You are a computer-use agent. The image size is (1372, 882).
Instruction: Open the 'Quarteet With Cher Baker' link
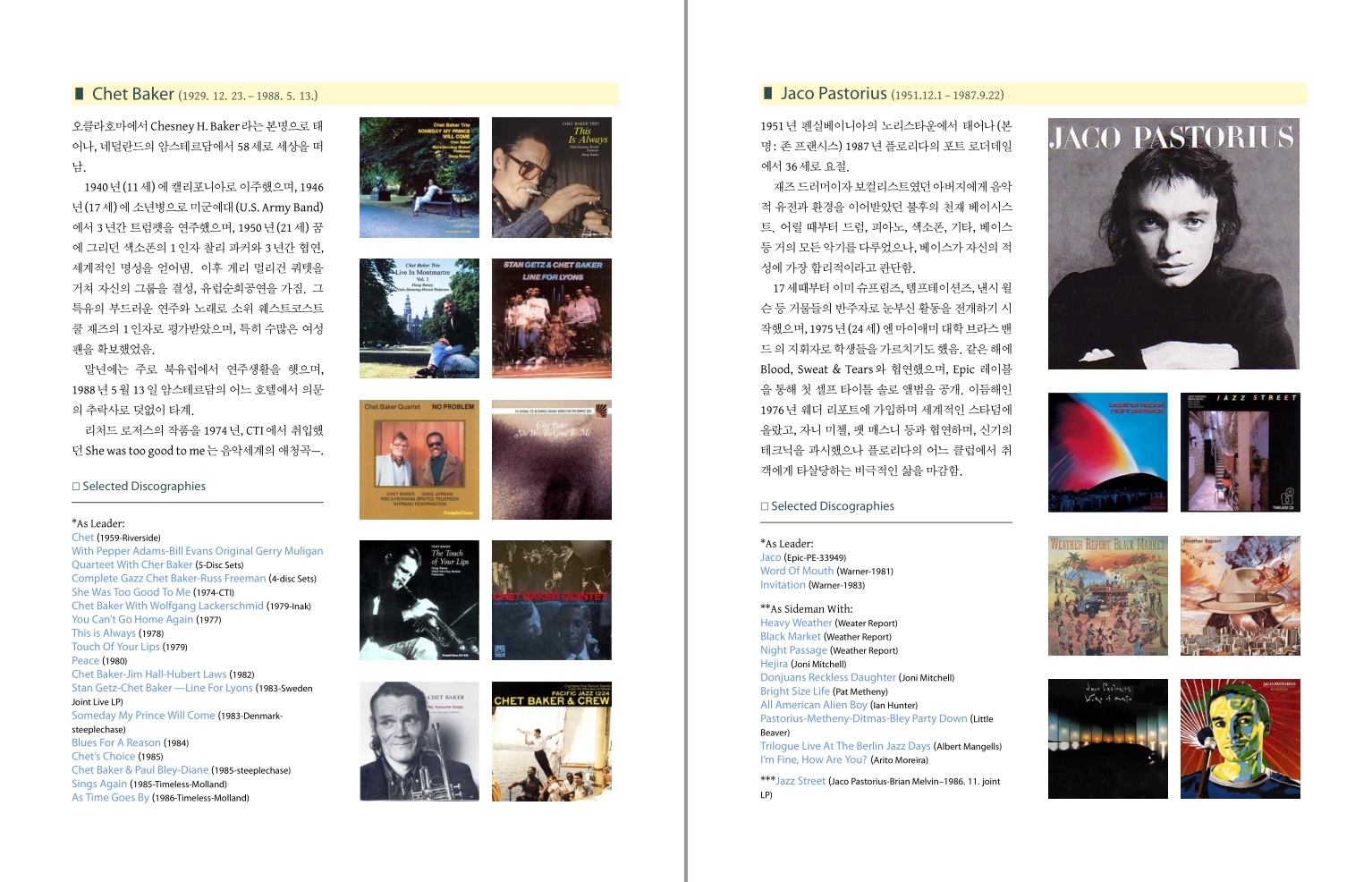[x=132, y=564]
